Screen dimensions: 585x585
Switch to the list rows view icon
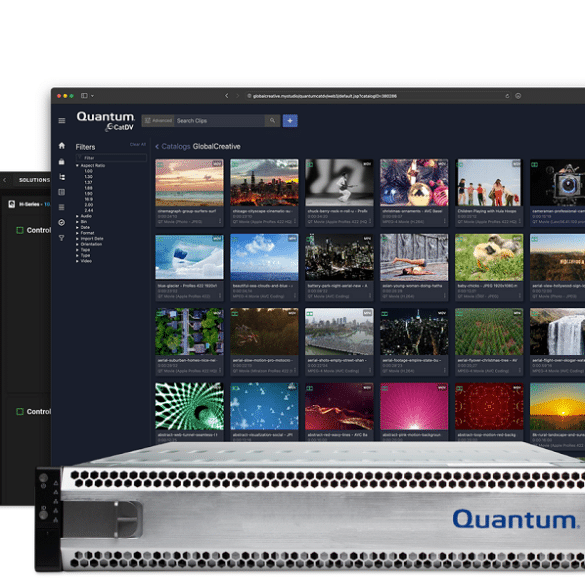(x=62, y=207)
